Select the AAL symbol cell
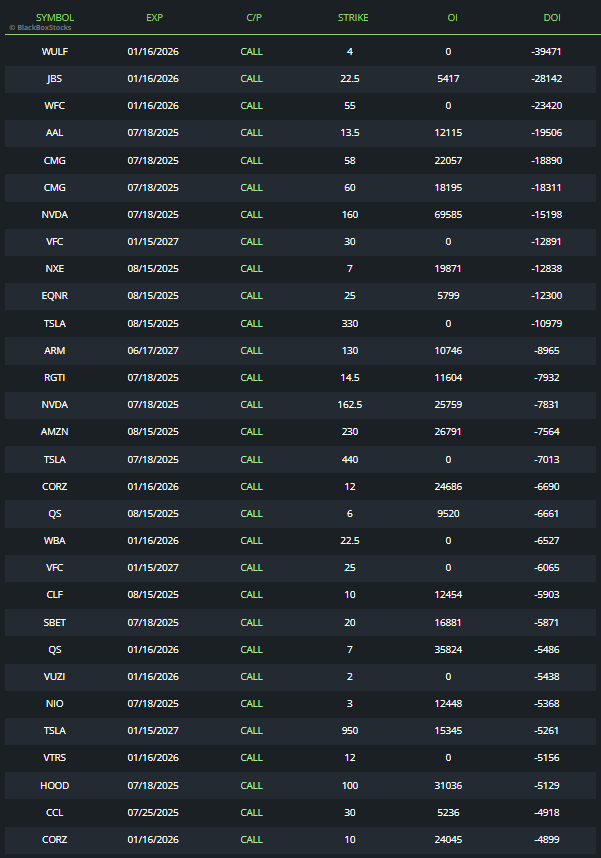The width and height of the screenshot is (601, 858). click(55, 132)
